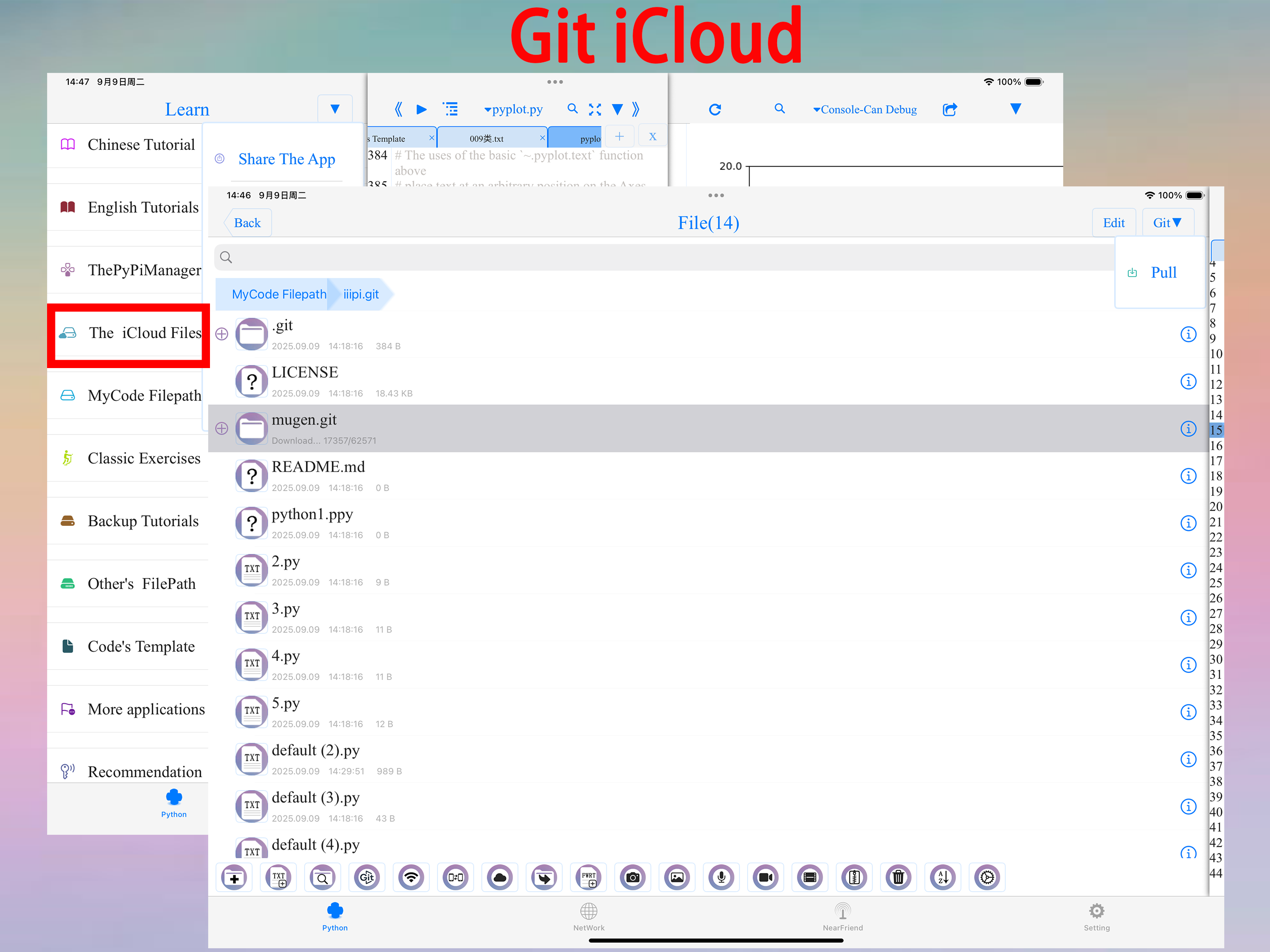Tap the camera icon in the toolbar
1270x952 pixels.
633,877
